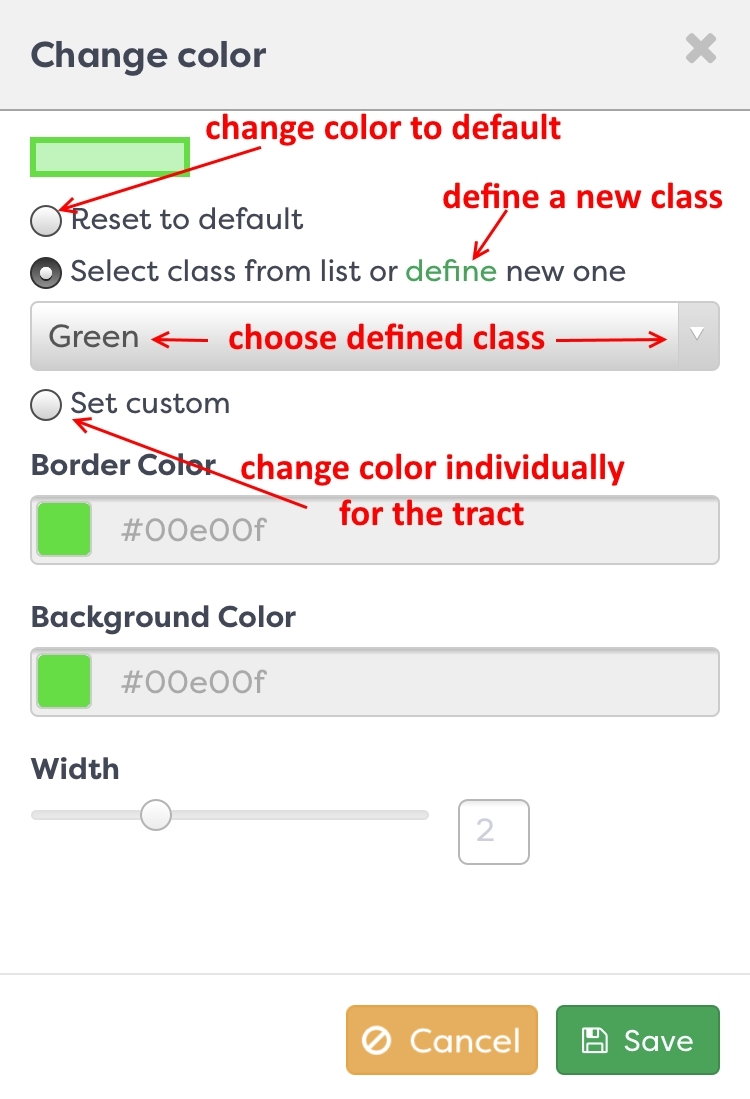Click the Change color dialog title
Image resolution: width=750 pixels, height=1099 pixels.
149,55
